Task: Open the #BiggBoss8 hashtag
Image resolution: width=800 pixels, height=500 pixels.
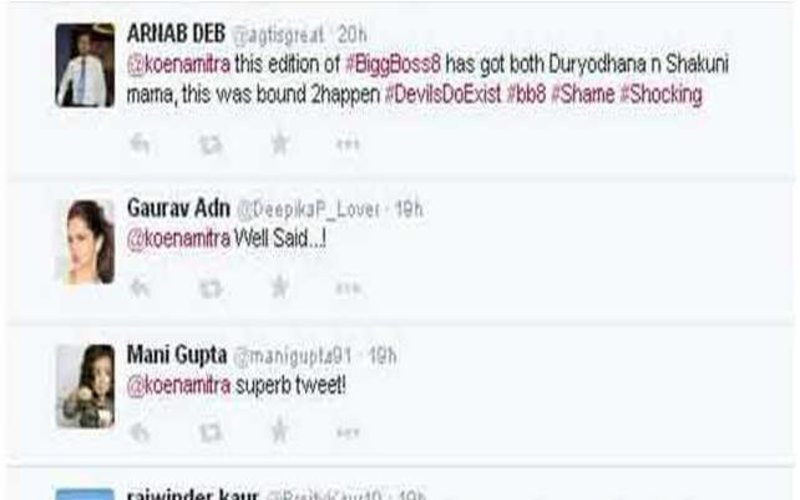Action: (x=393, y=65)
